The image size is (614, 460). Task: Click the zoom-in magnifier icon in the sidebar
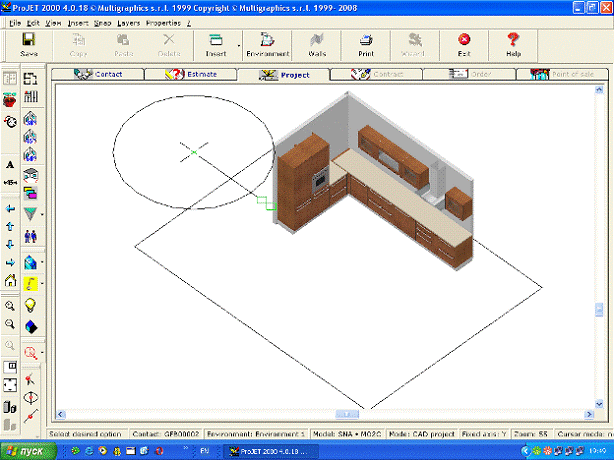pyautogui.click(x=10, y=307)
